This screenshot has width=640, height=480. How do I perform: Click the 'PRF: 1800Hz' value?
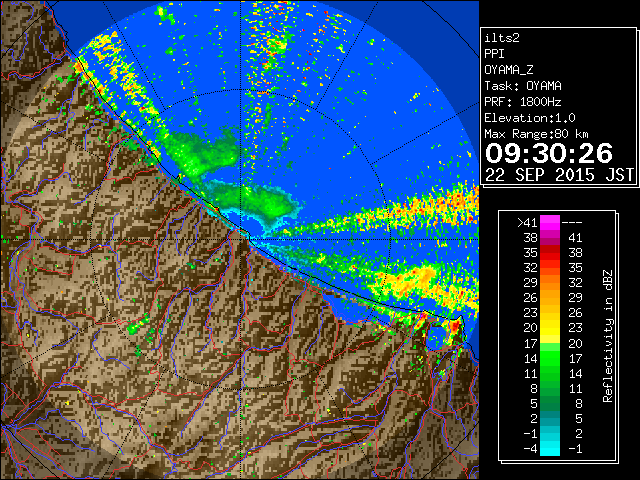coord(523,102)
